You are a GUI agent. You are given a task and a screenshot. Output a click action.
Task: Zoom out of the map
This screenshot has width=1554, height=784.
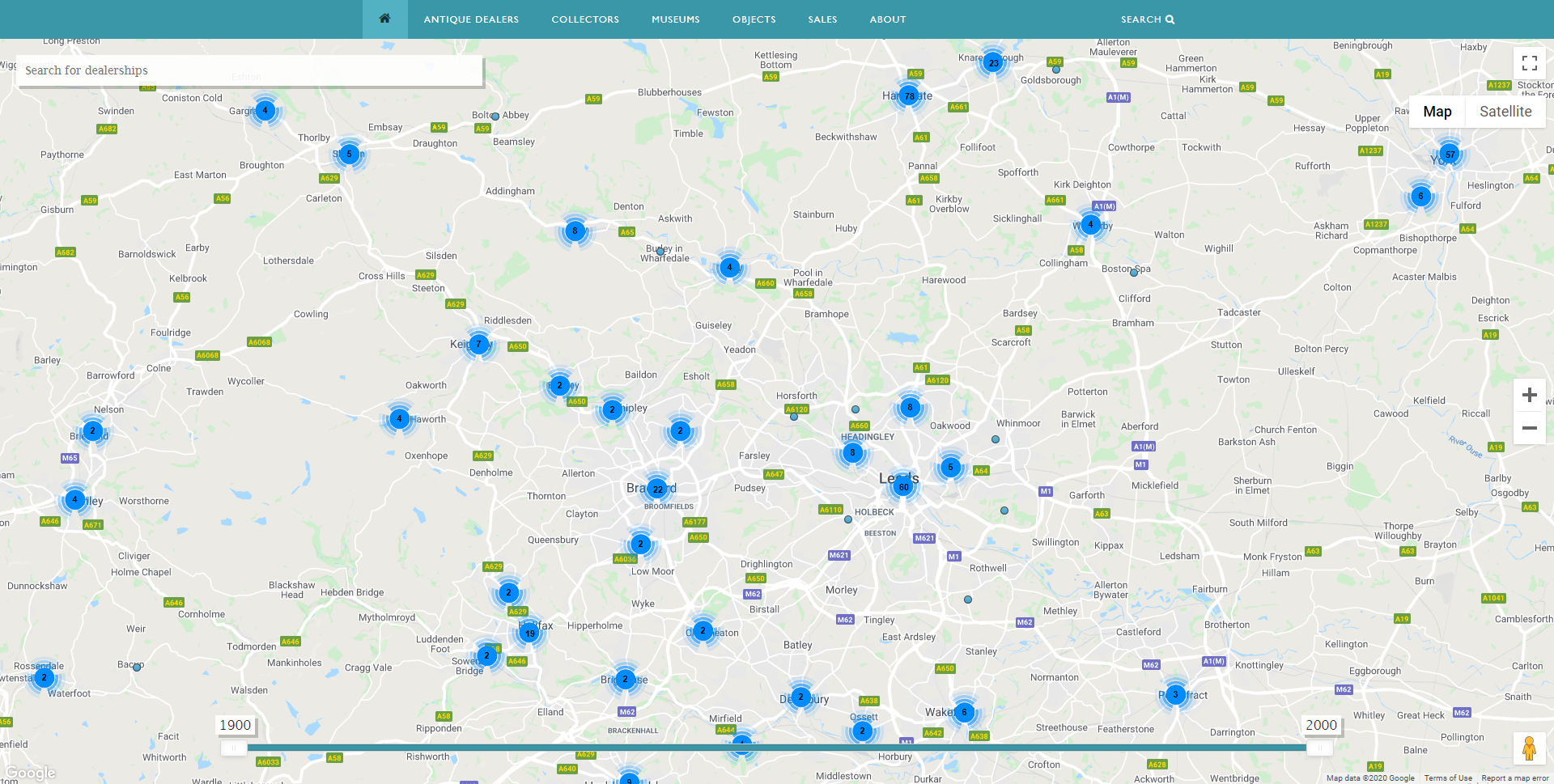point(1529,428)
